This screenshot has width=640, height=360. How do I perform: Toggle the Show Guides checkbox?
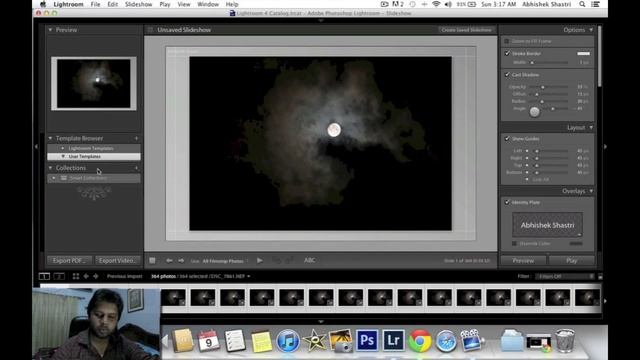pos(507,139)
